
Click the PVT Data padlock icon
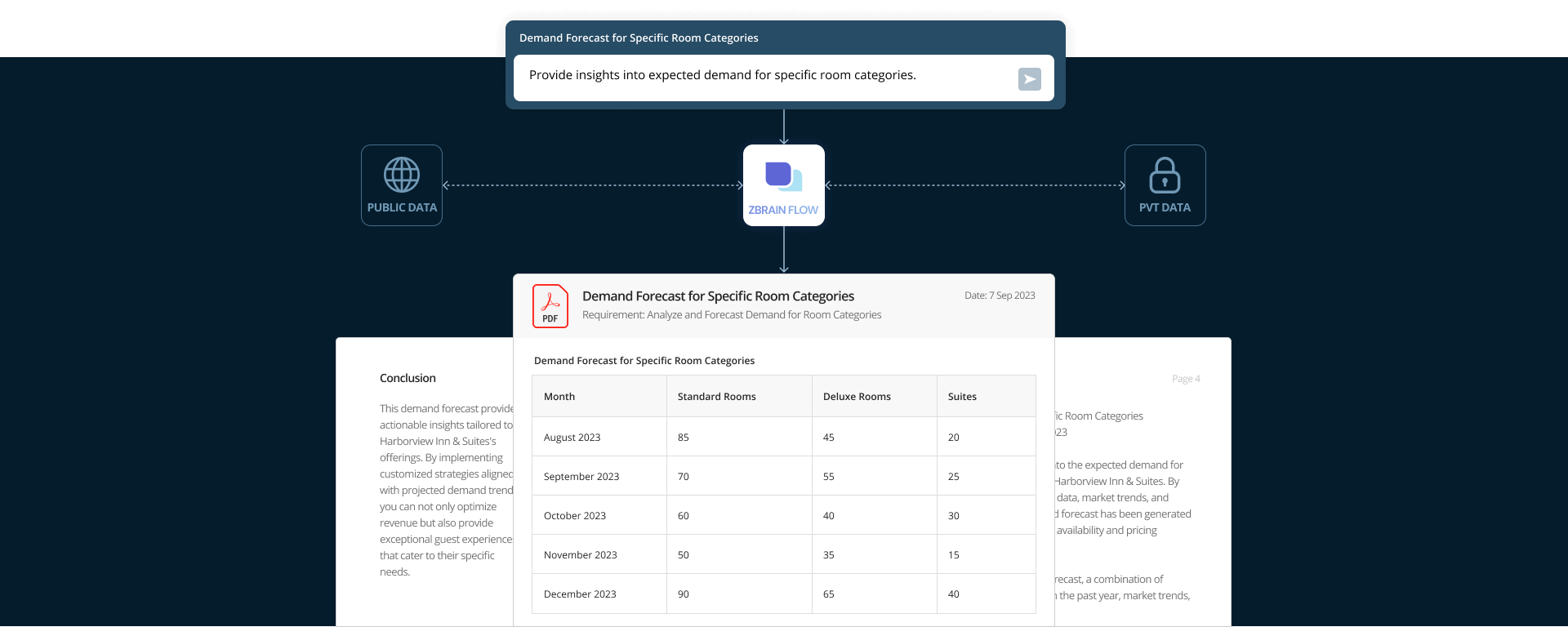(x=1165, y=175)
